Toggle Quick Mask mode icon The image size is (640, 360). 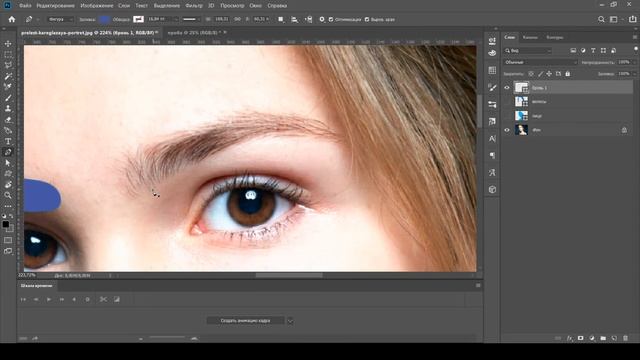tap(8, 240)
